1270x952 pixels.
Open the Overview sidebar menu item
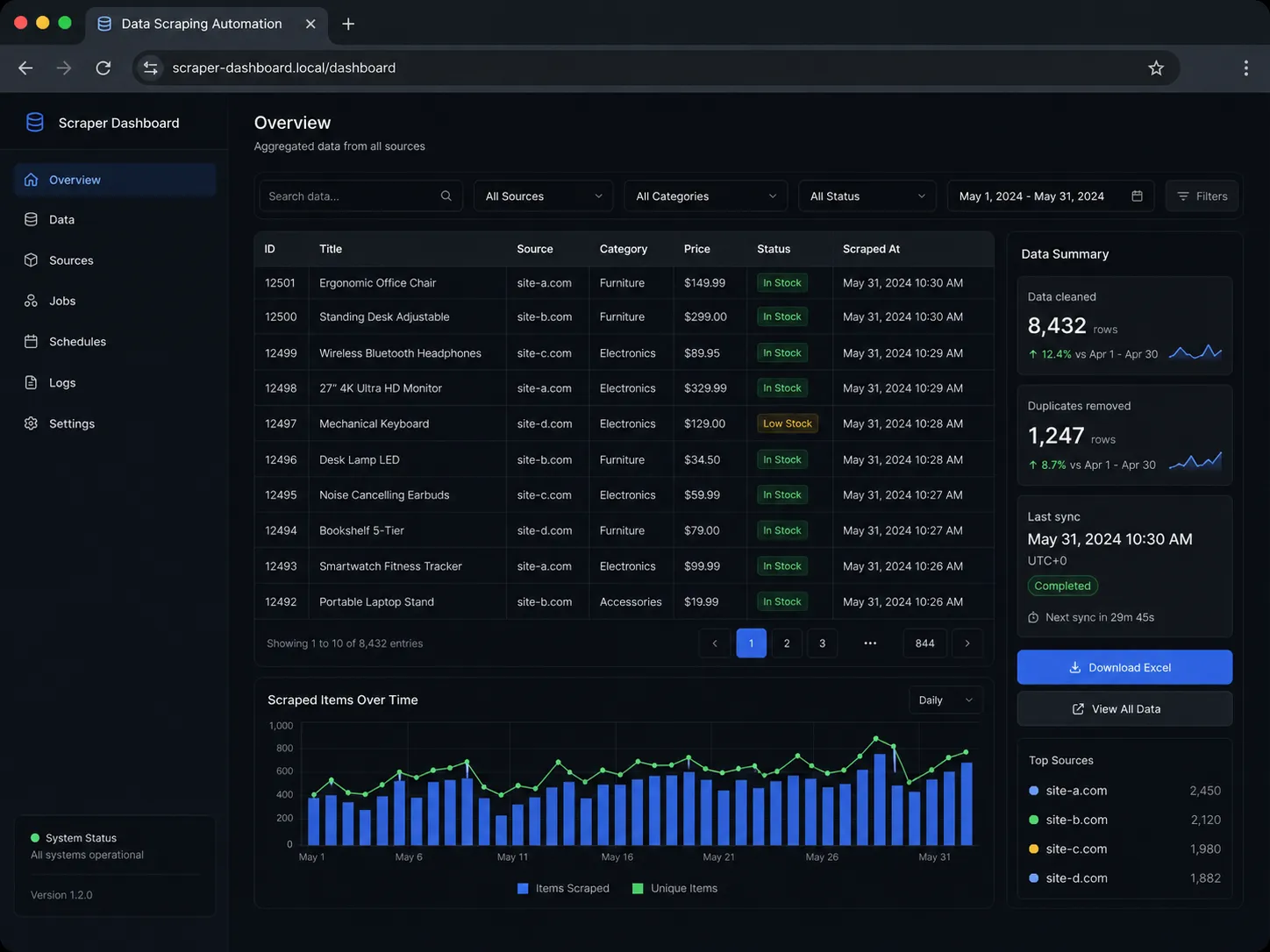point(115,180)
